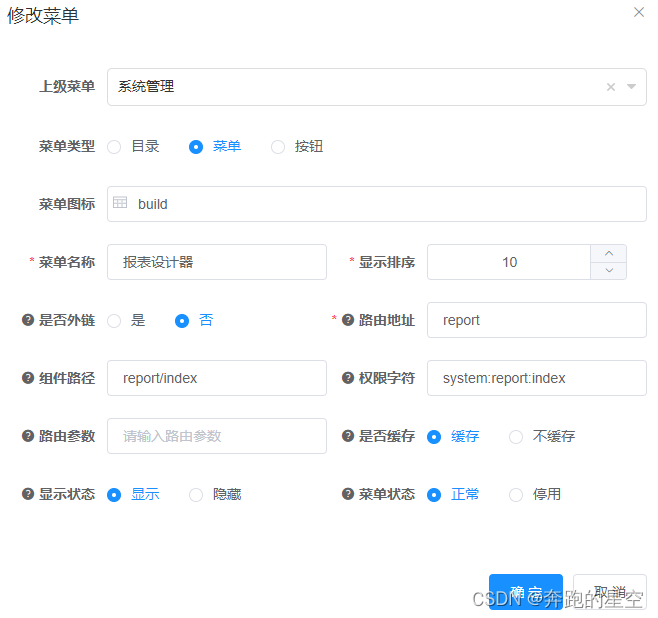Select 不缓存 option
Screen dimensions: 658x618
(542, 436)
